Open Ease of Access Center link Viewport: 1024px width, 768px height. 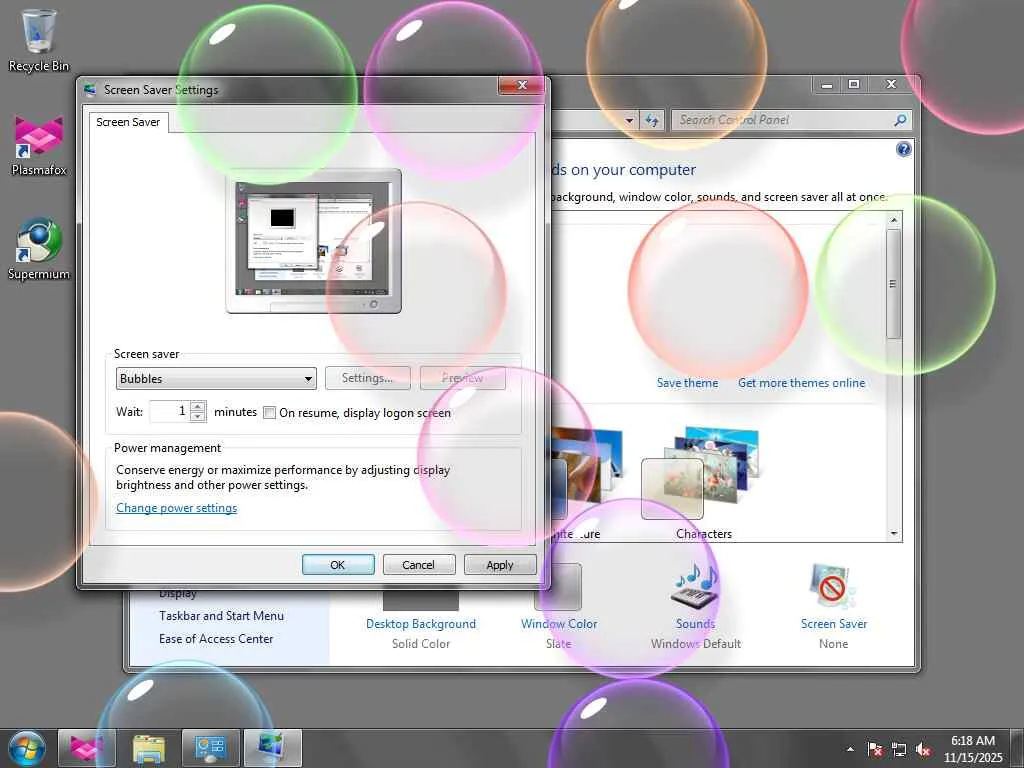216,639
